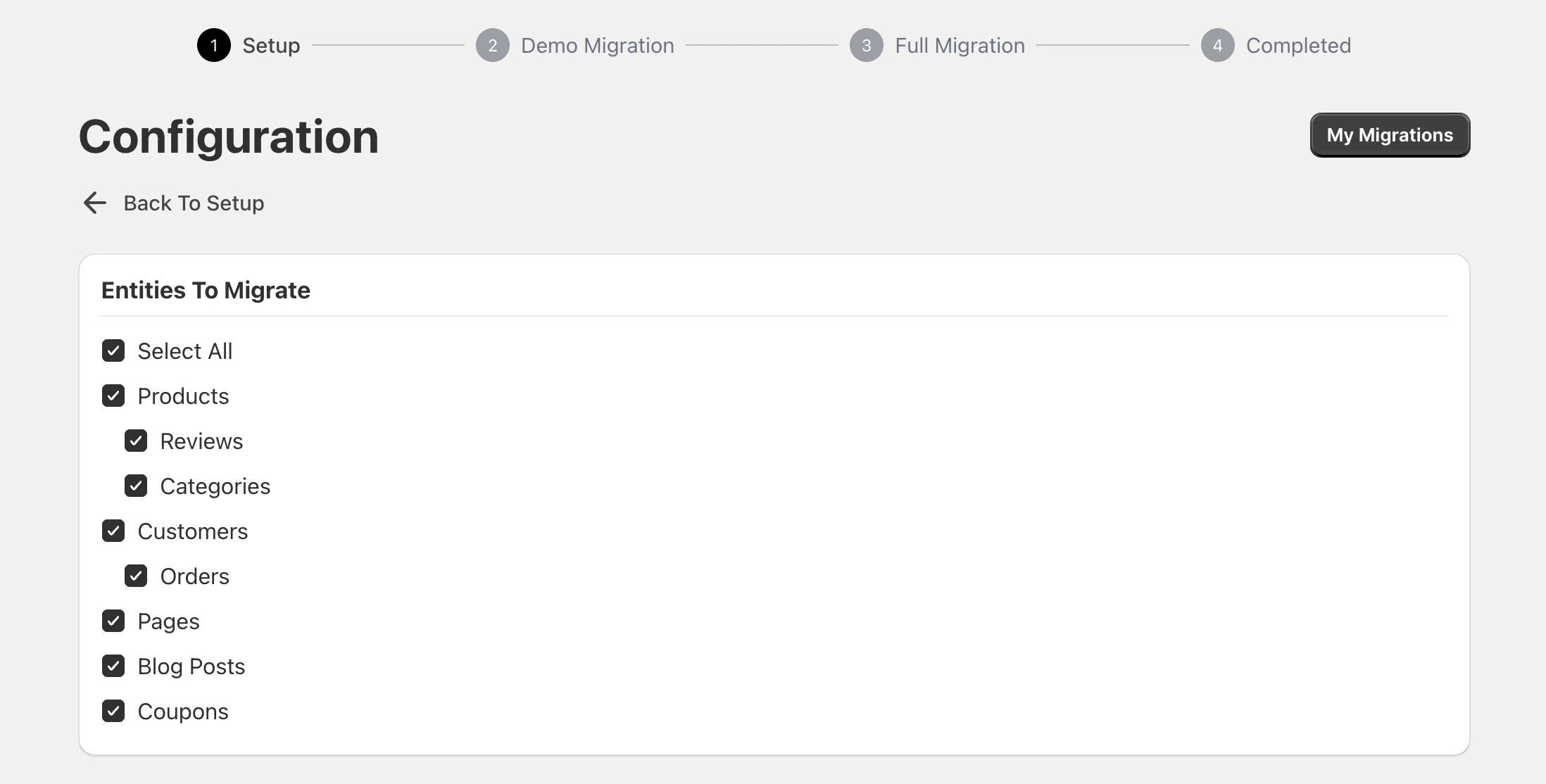This screenshot has width=1546, height=784.
Task: Open My Migrations
Action: pos(1390,135)
